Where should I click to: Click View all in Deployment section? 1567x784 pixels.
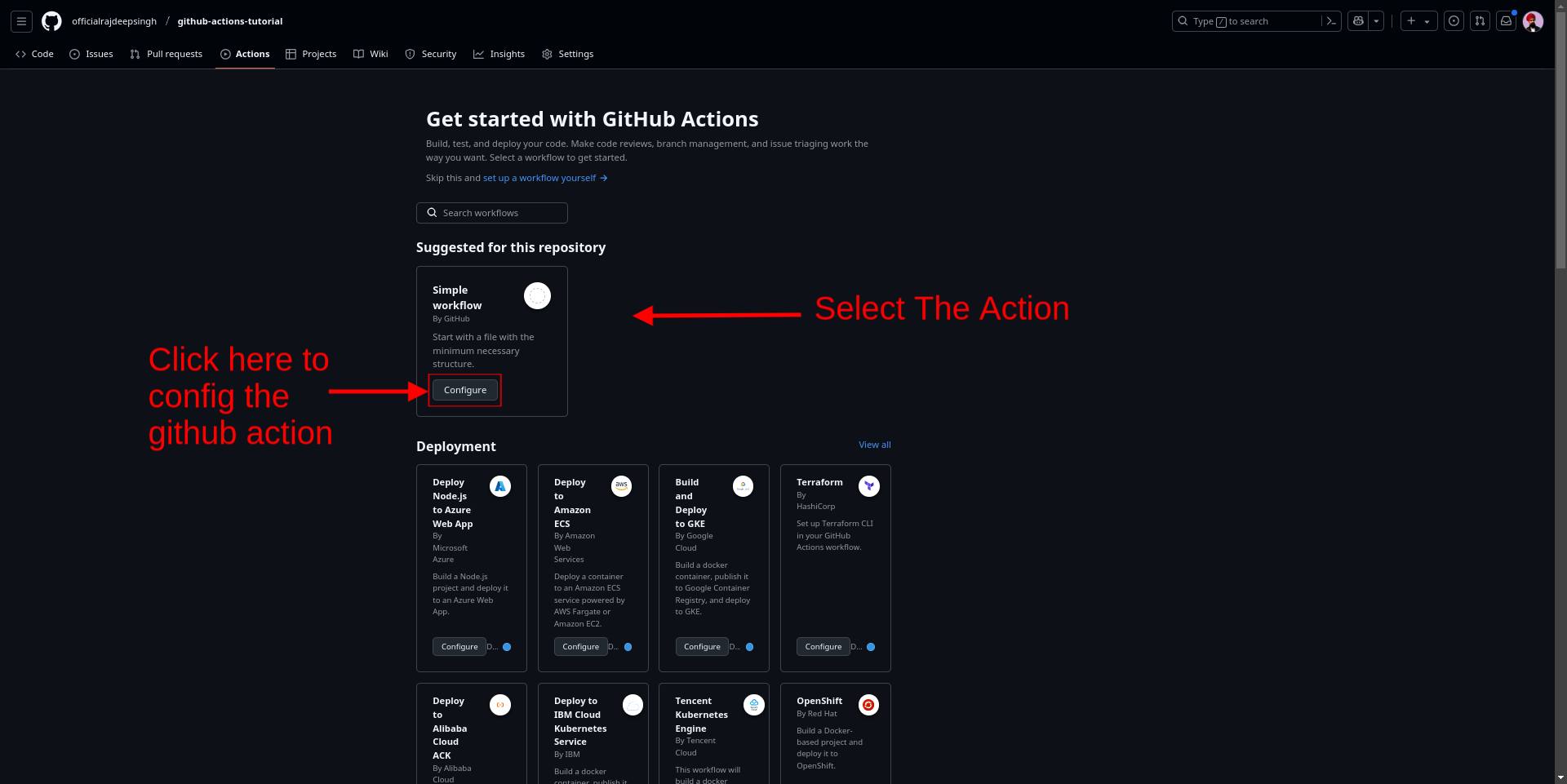(875, 445)
